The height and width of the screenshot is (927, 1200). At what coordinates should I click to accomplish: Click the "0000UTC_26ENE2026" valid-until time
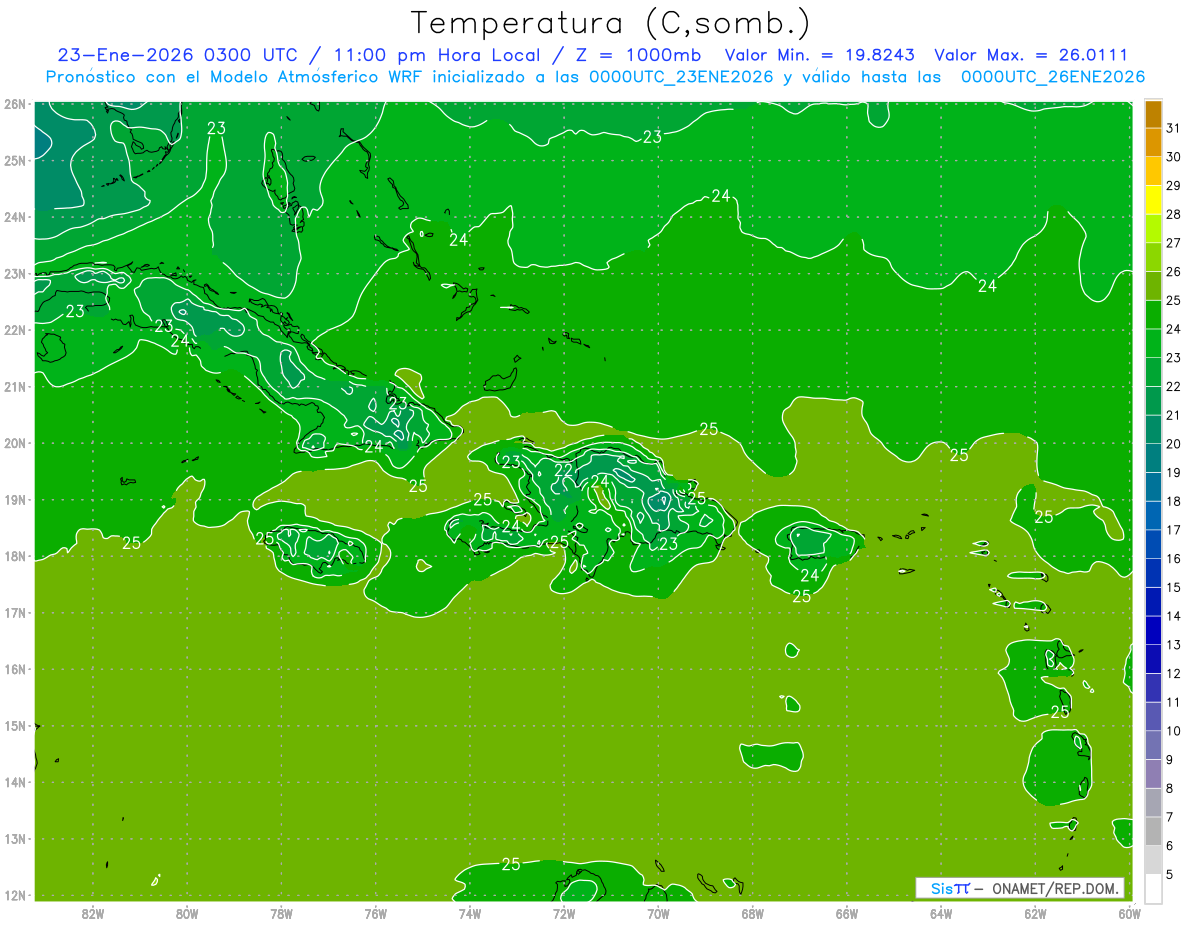coord(1053,77)
